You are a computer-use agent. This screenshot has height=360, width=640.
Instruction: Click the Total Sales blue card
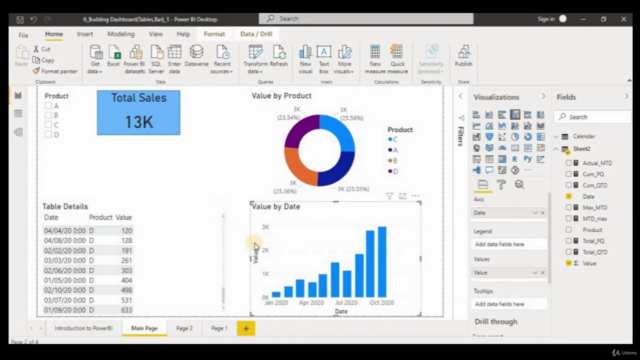pos(138,113)
